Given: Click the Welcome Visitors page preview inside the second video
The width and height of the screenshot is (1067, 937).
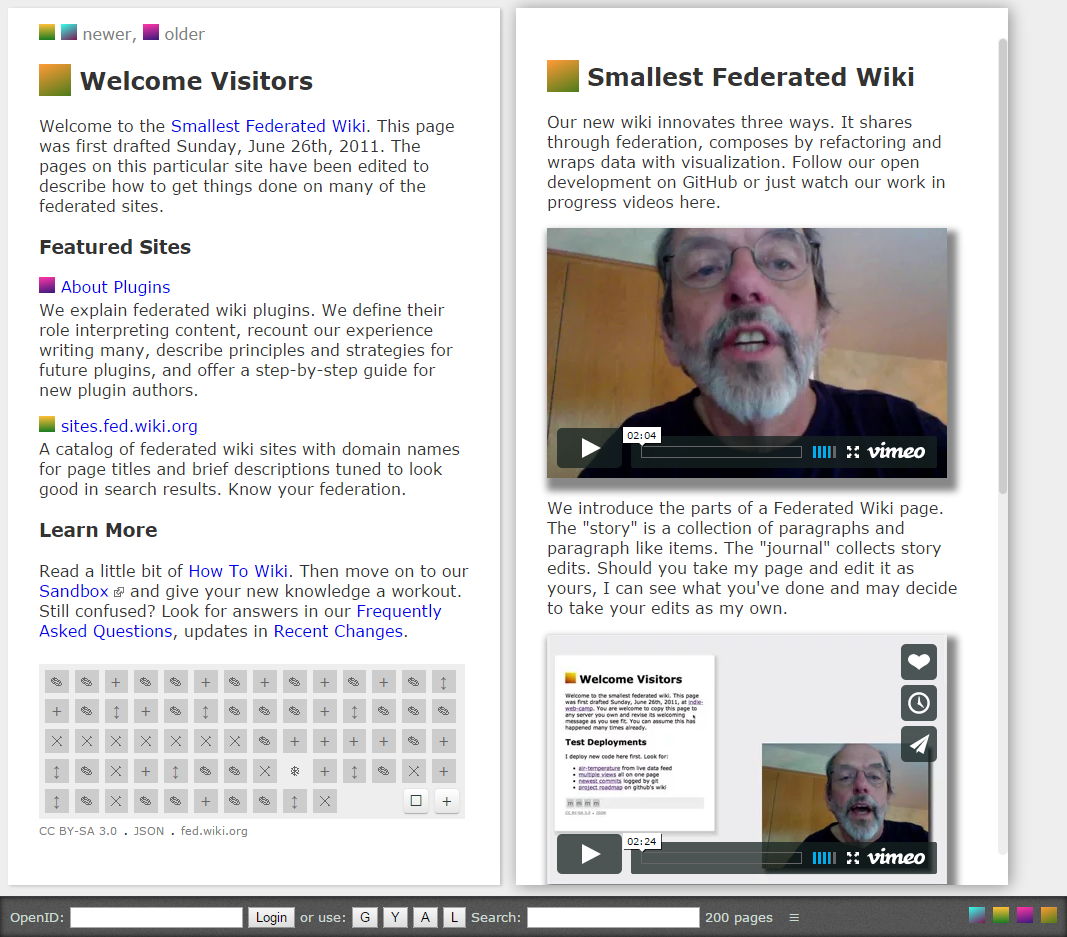Looking at the screenshot, I should pyautogui.click(x=634, y=742).
